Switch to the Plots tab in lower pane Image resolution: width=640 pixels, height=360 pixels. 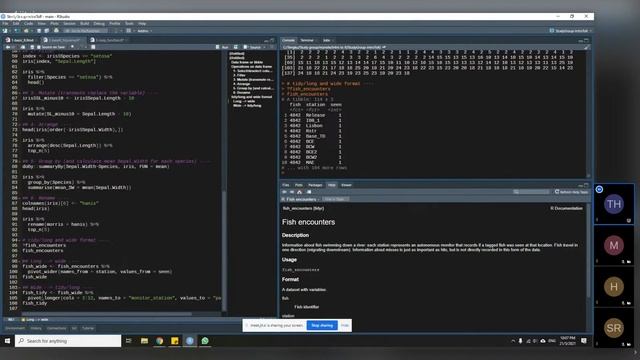299,185
